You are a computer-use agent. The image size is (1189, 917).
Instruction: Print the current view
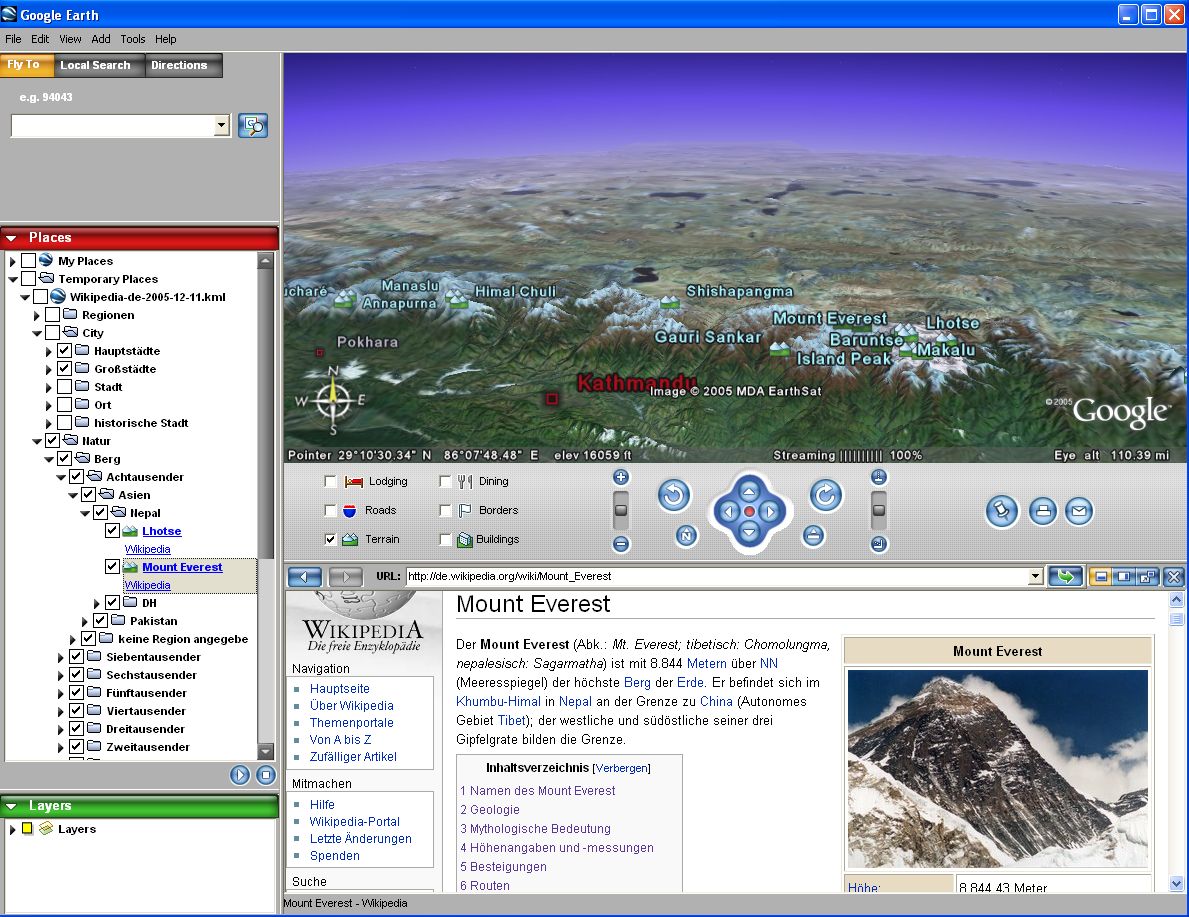[x=1043, y=511]
